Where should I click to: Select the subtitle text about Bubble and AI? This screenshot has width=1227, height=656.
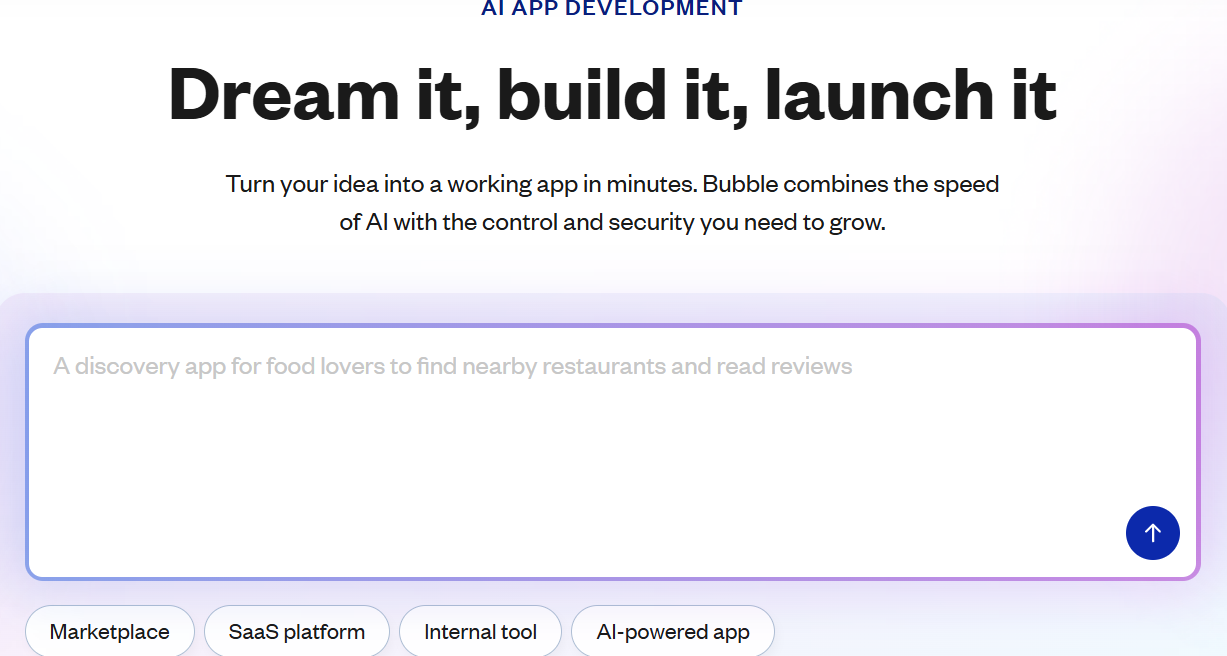coord(612,202)
